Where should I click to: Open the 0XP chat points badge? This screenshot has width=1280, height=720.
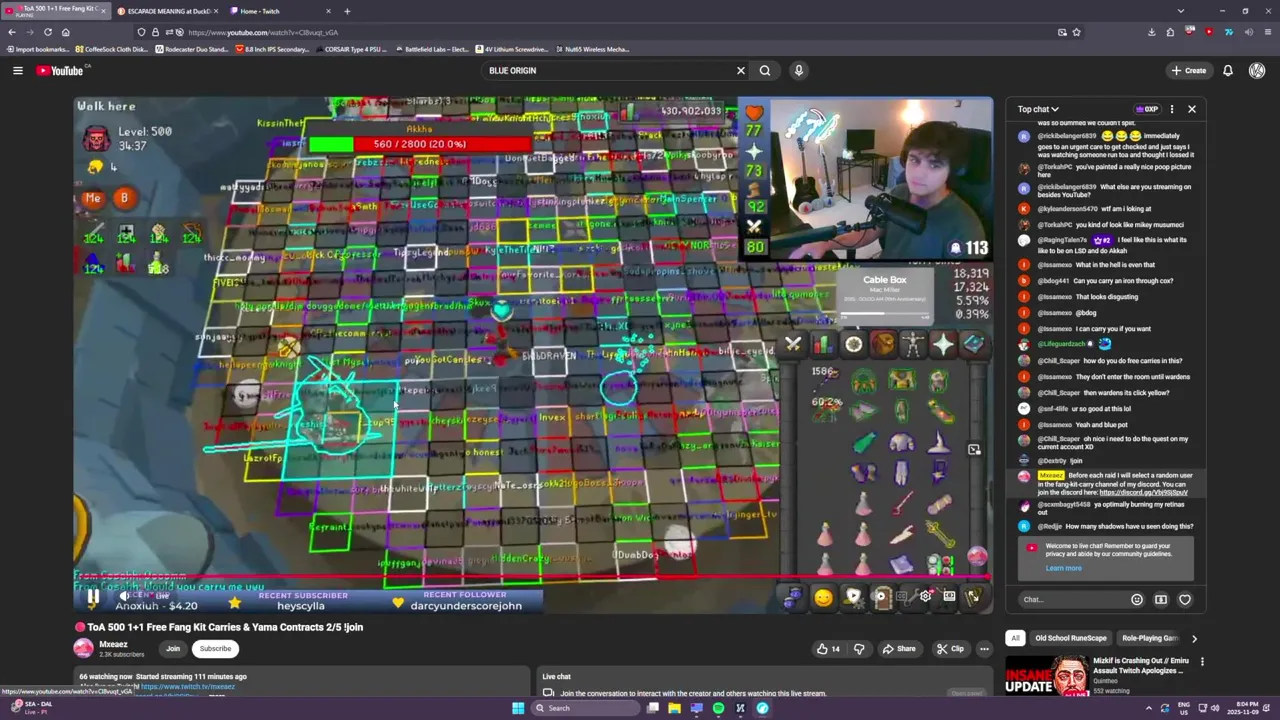[x=1147, y=109]
